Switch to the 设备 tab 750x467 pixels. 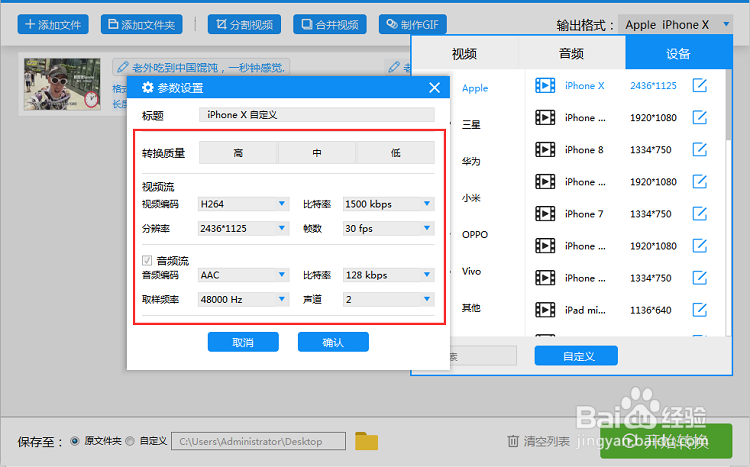point(678,54)
